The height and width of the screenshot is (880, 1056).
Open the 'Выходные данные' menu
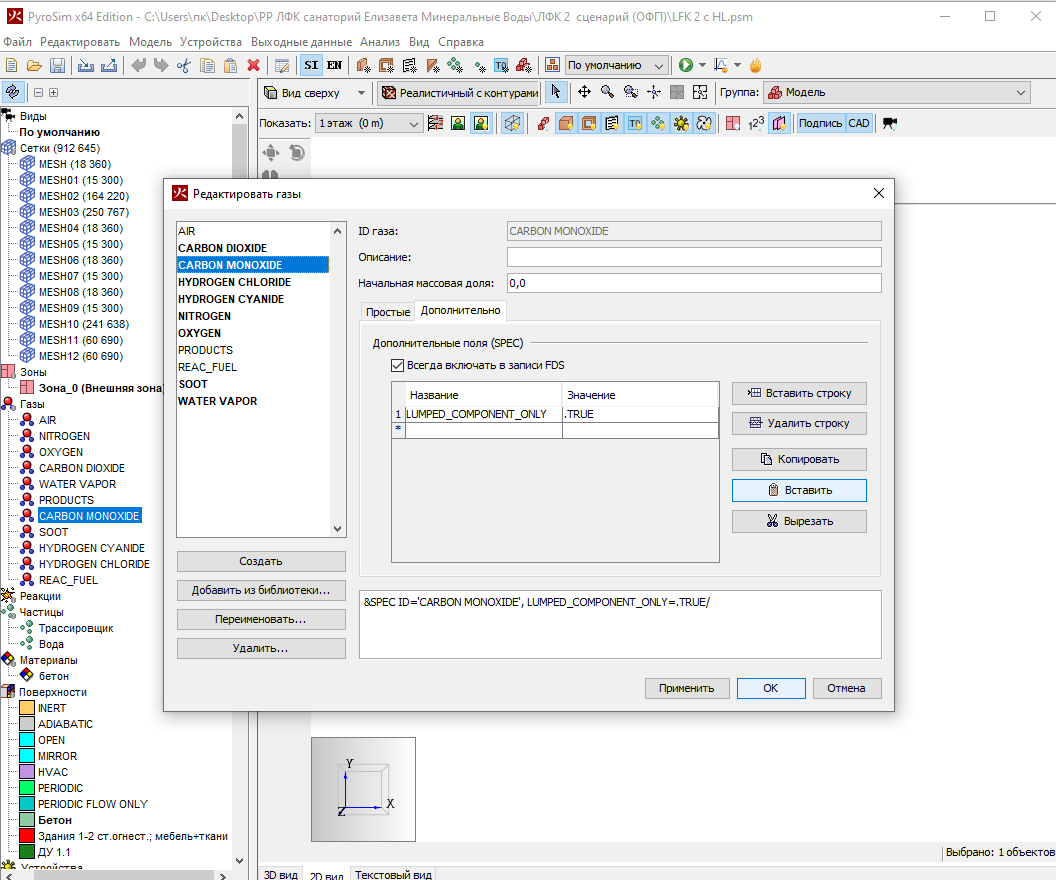(x=301, y=42)
